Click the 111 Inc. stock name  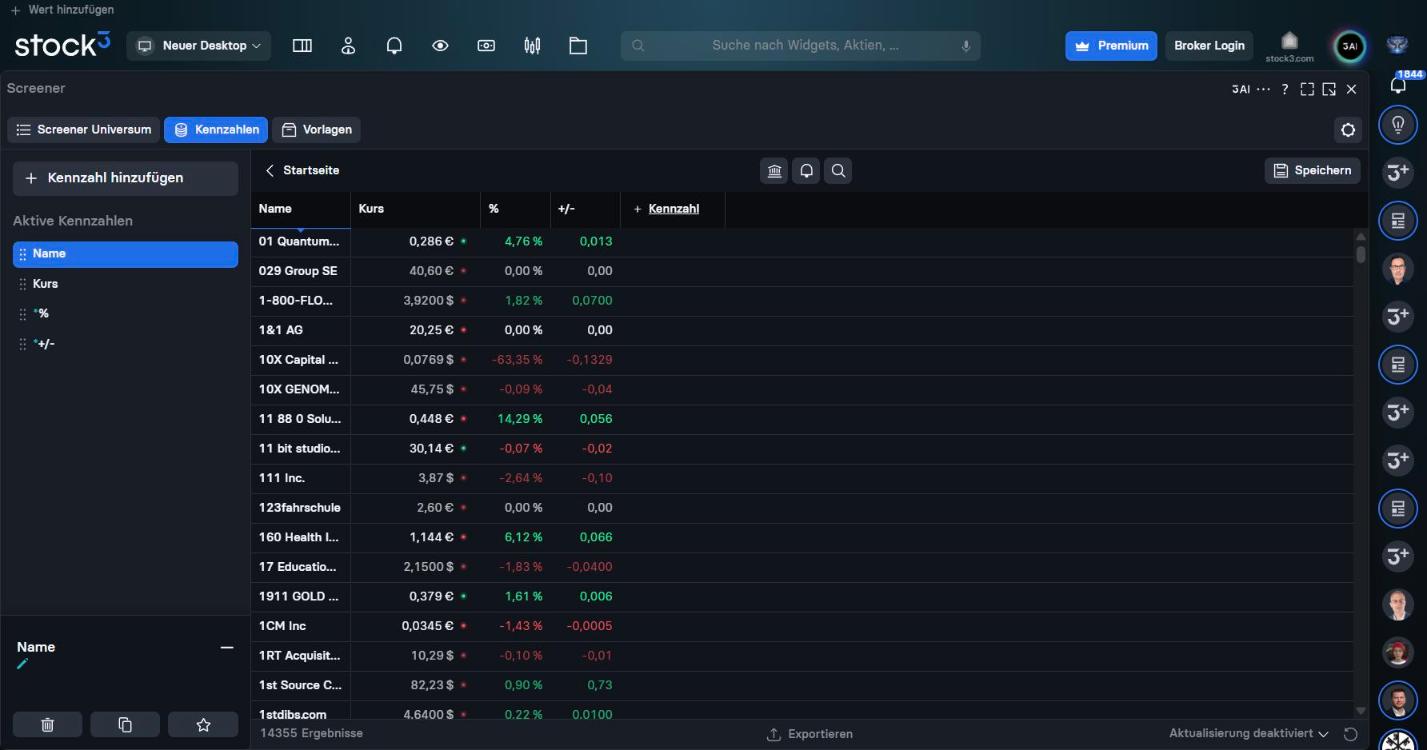click(281, 478)
